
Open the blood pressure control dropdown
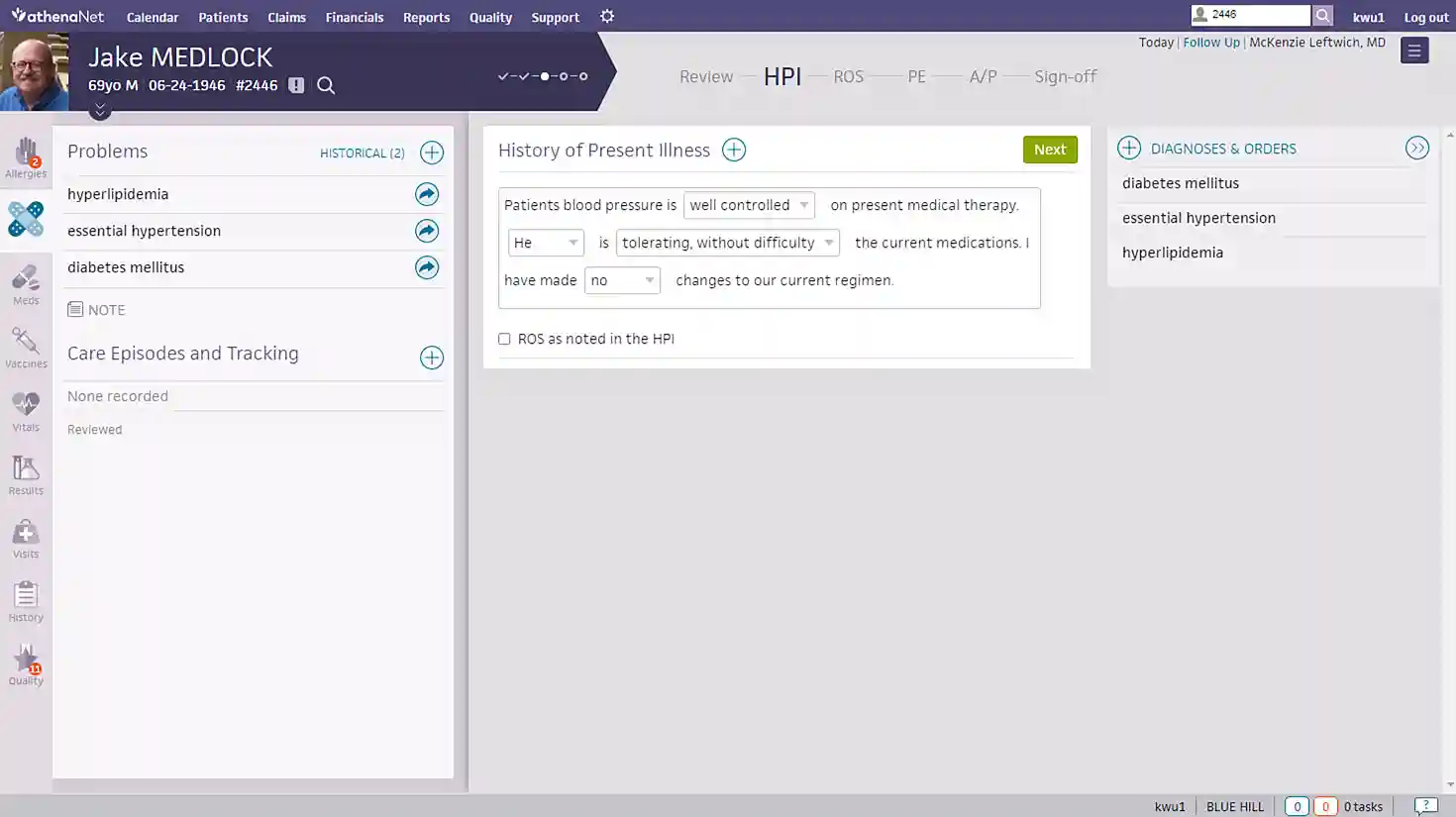pos(748,205)
